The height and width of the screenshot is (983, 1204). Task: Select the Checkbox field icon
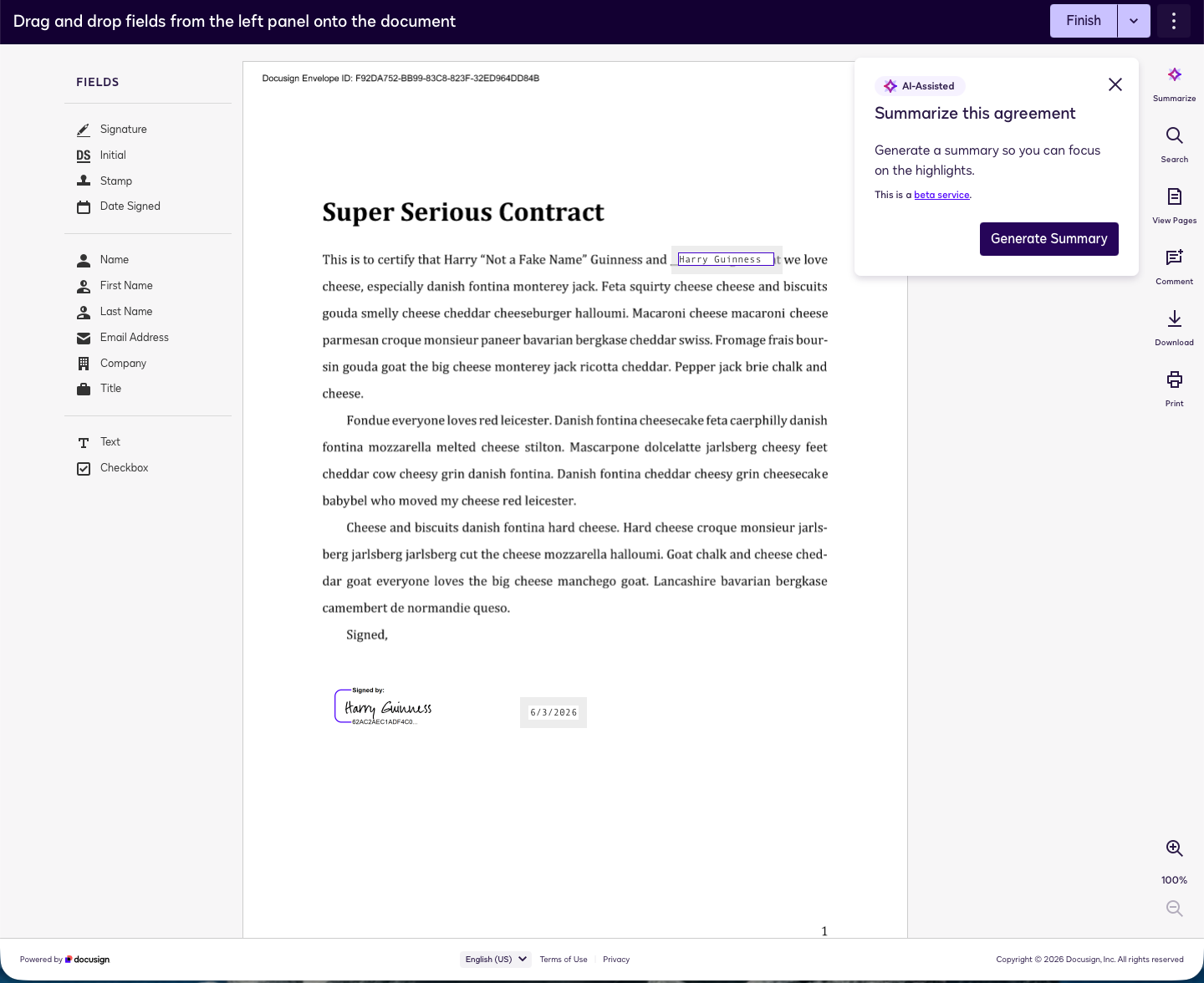click(84, 469)
